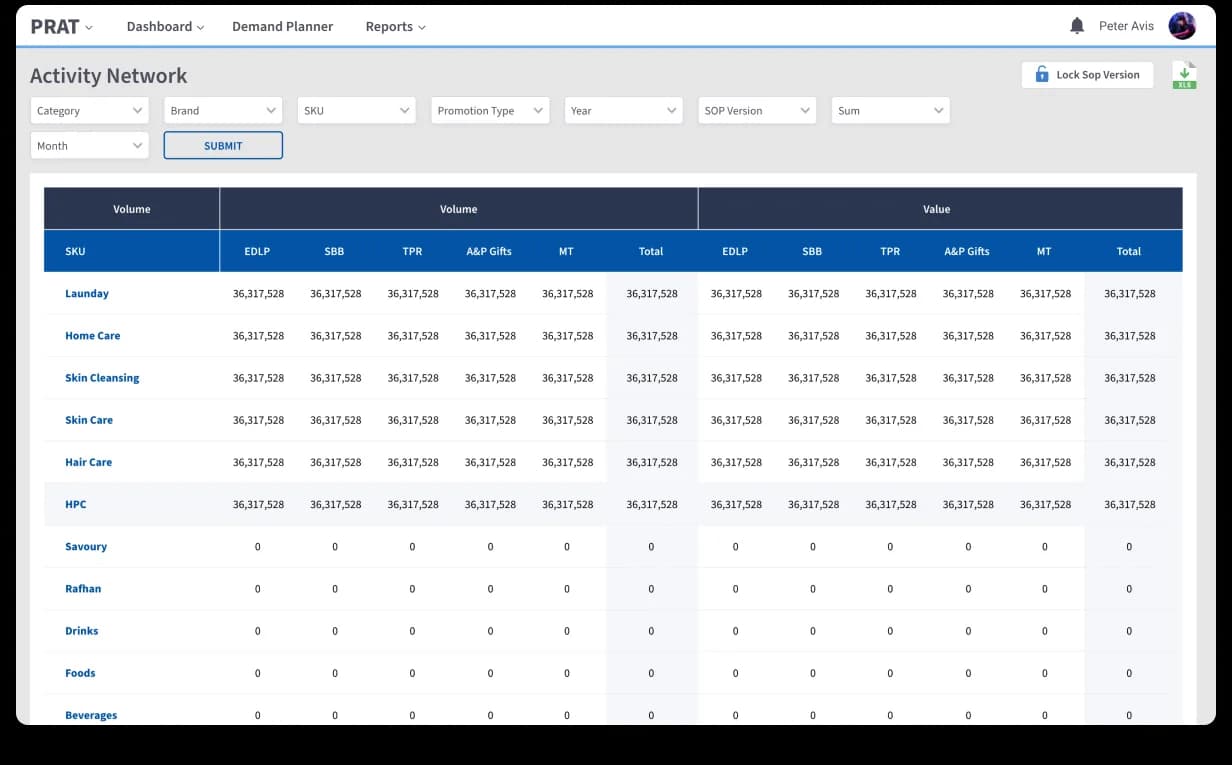Go to Demand Planner

tap(283, 27)
